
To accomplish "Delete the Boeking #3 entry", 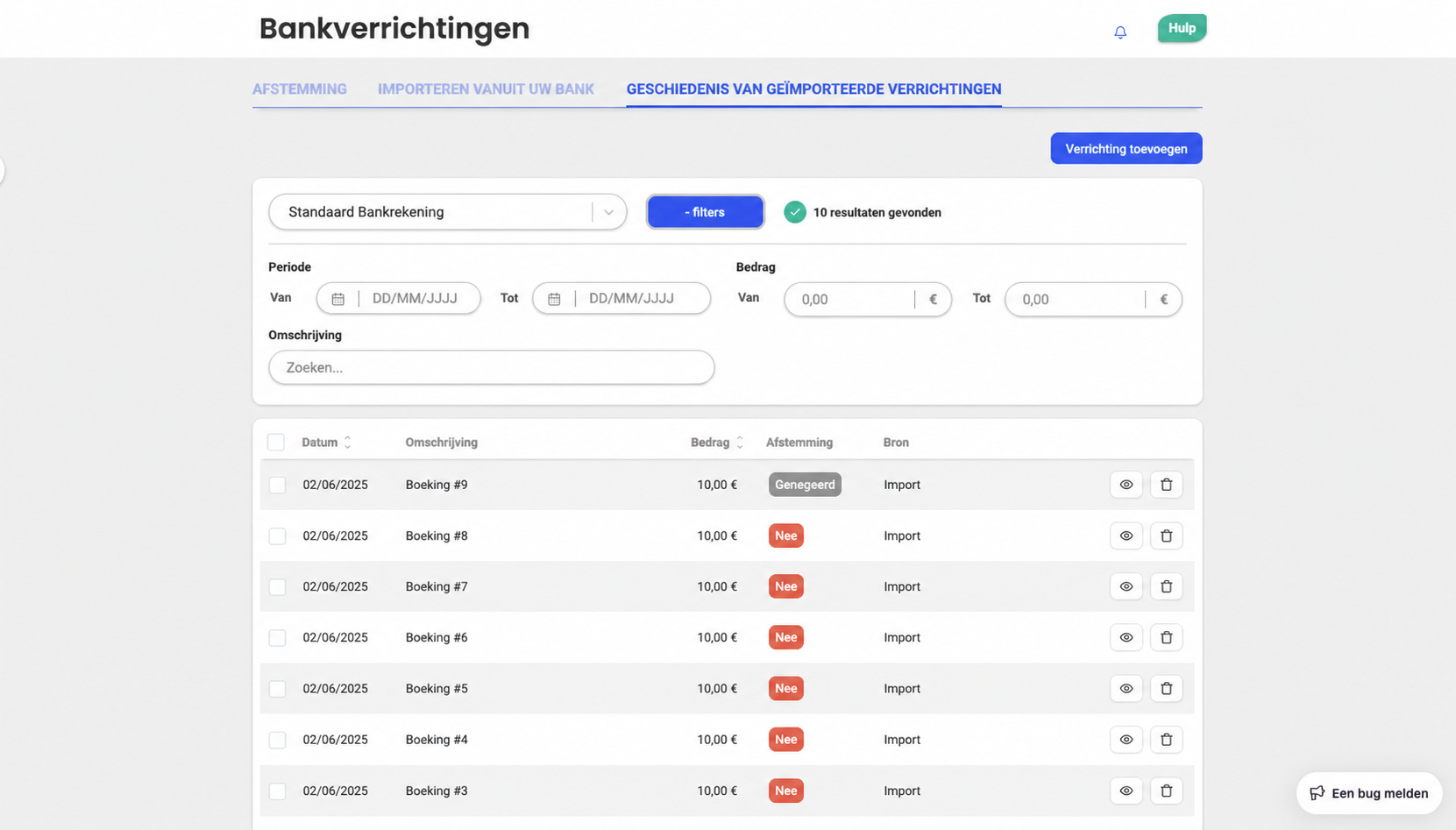I will pos(1167,791).
